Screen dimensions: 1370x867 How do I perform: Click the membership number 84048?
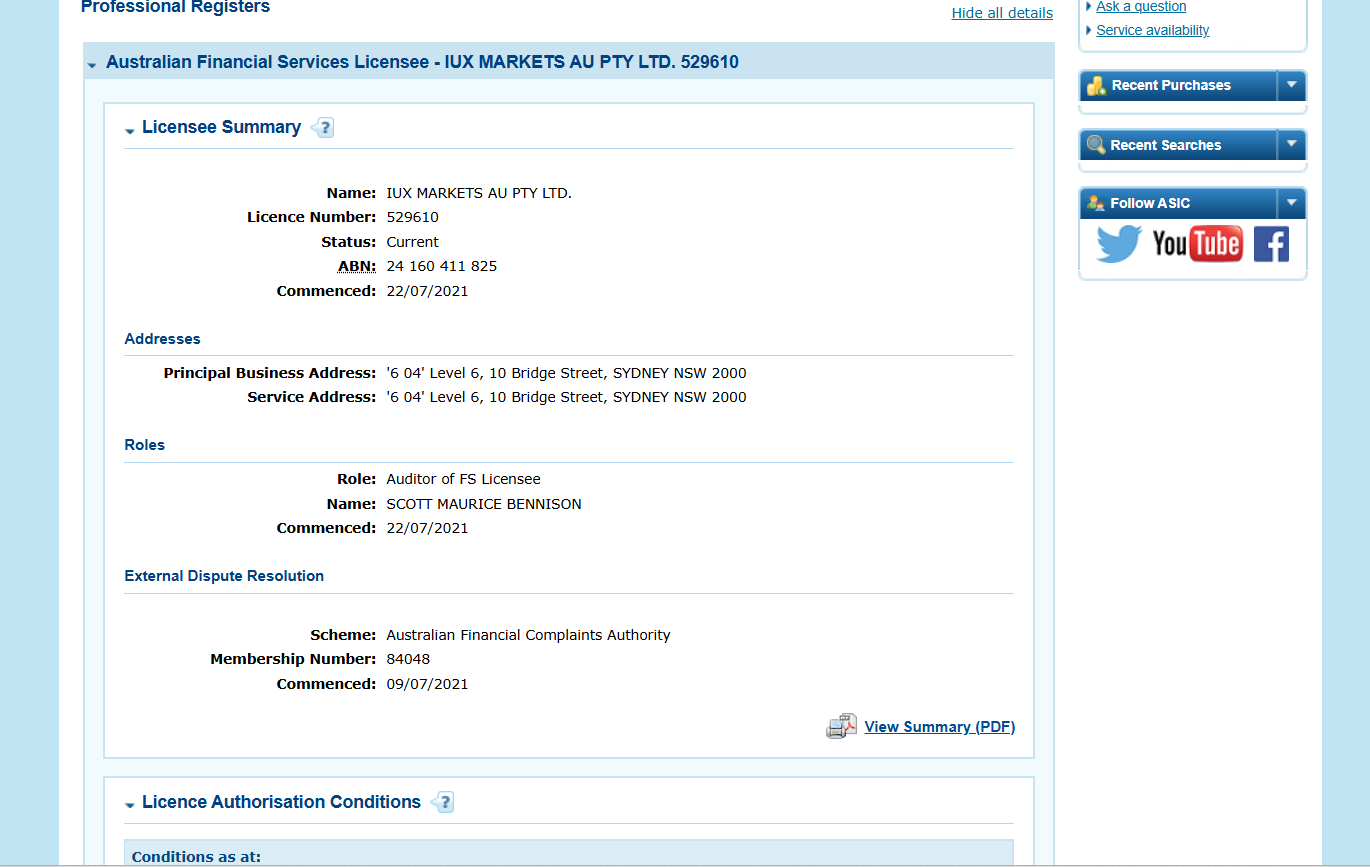point(408,659)
